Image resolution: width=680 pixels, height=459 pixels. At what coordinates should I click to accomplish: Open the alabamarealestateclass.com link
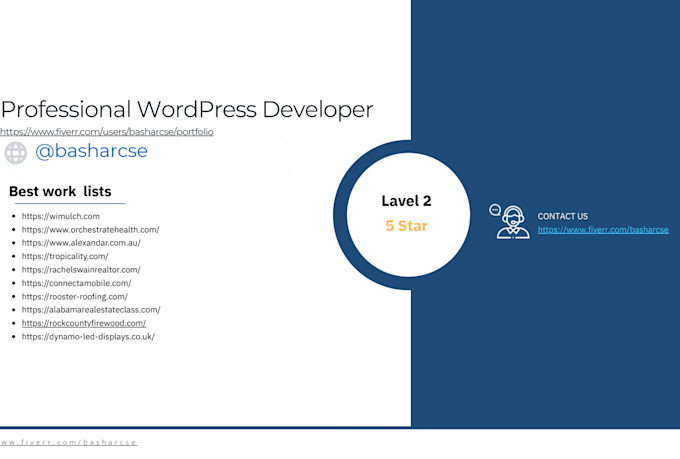click(x=91, y=310)
